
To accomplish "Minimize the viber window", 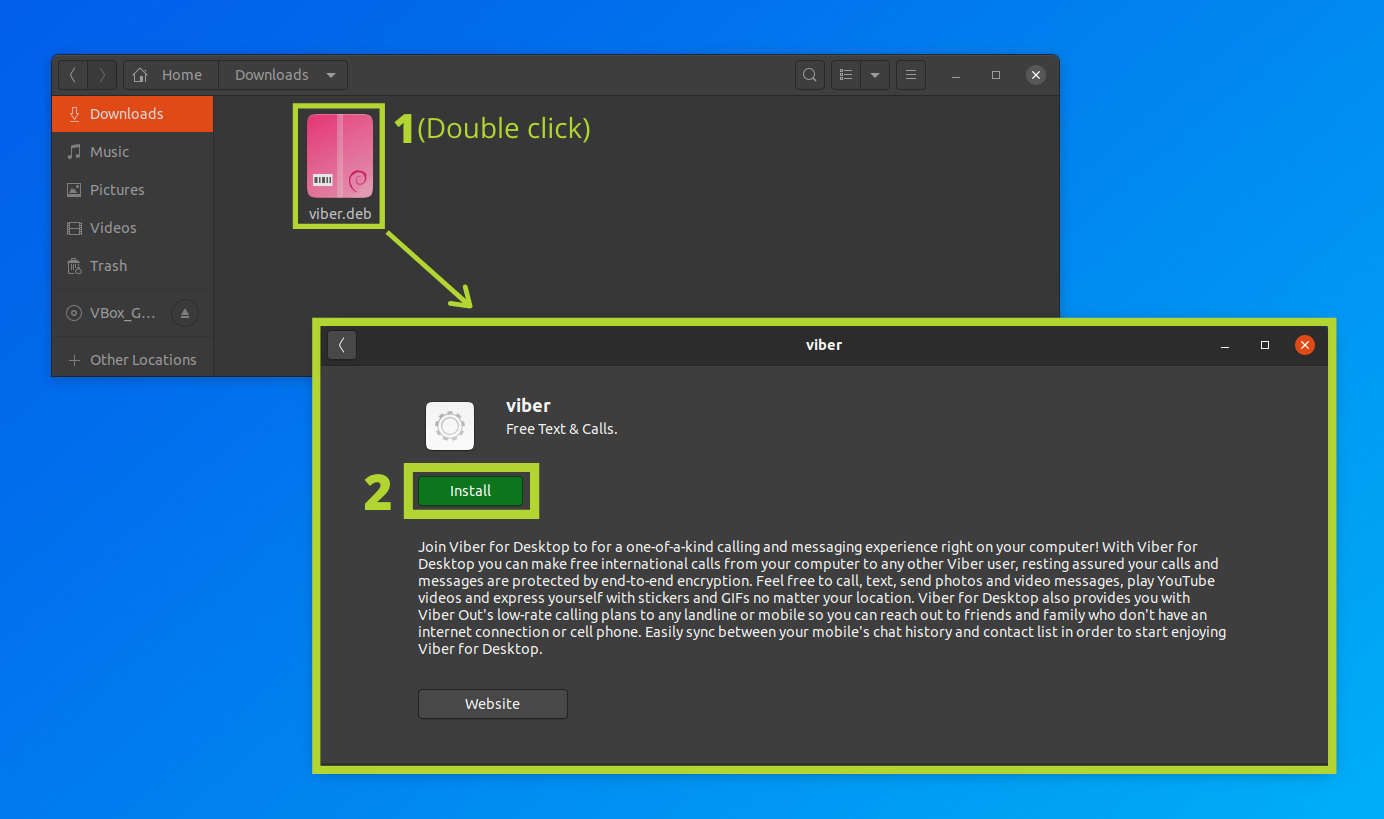I will [1225, 345].
